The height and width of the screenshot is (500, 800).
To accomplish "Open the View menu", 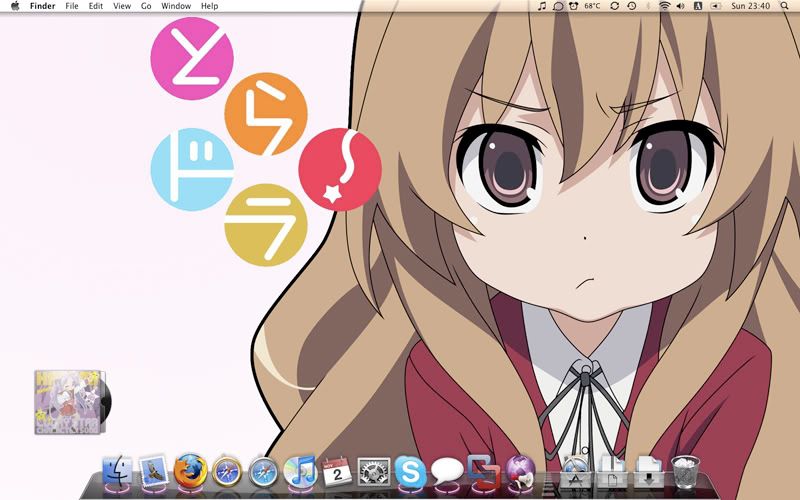I will tap(122, 6).
